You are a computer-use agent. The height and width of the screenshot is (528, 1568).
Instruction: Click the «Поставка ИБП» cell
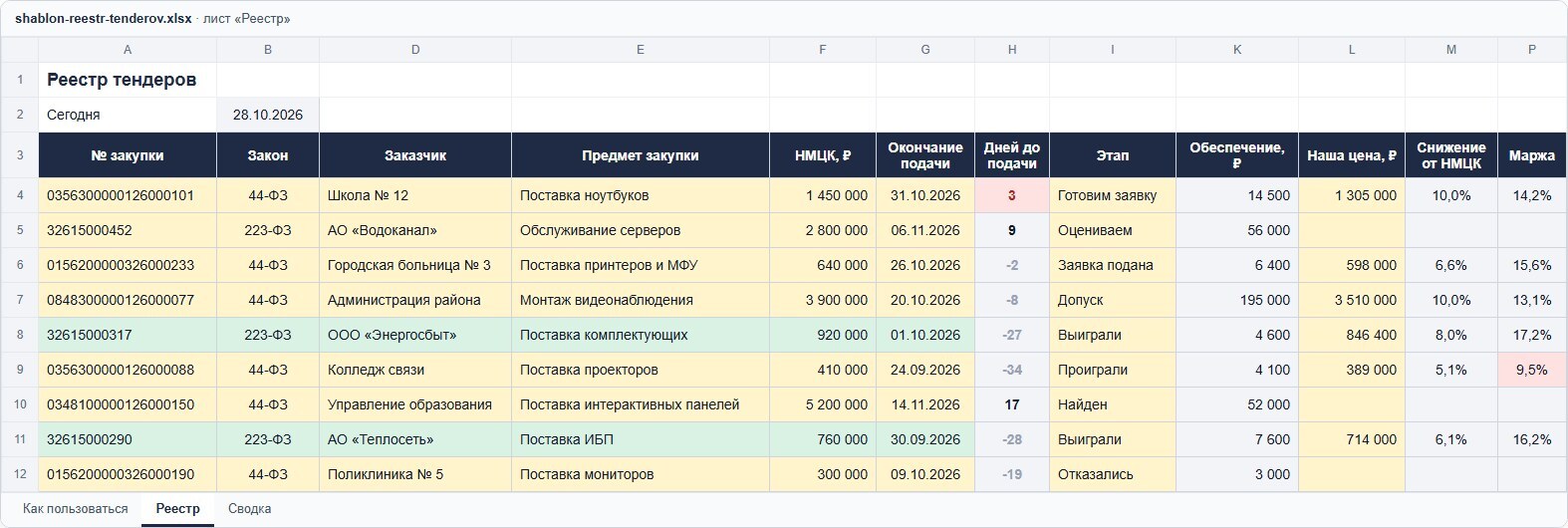pos(641,439)
